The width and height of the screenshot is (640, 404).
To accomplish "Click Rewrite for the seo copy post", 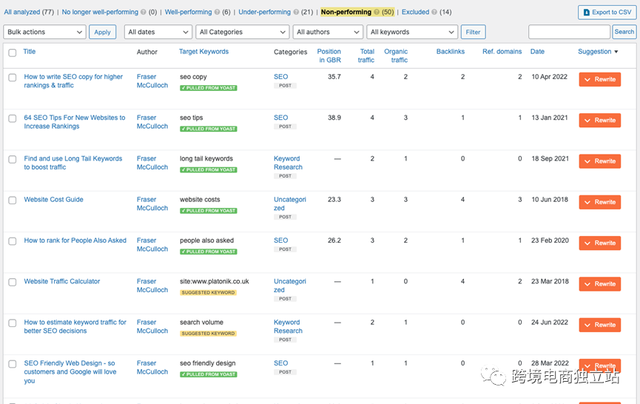I will pyautogui.click(x=599, y=79).
